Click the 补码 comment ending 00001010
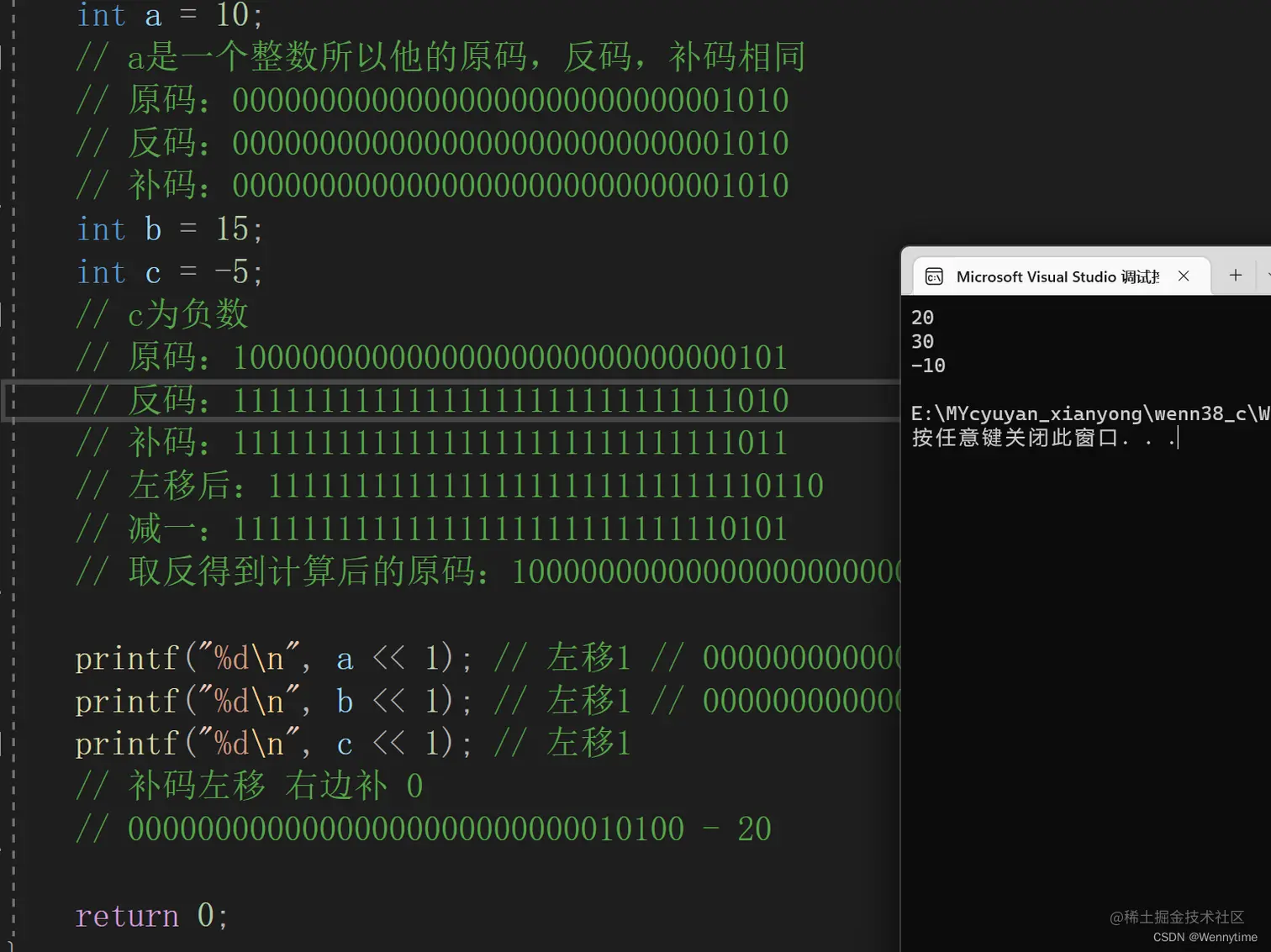 [432, 186]
